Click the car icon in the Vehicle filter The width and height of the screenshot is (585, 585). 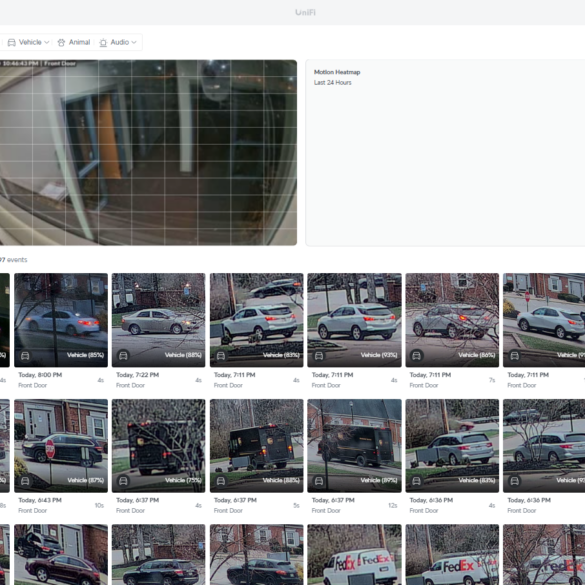click(x=12, y=43)
